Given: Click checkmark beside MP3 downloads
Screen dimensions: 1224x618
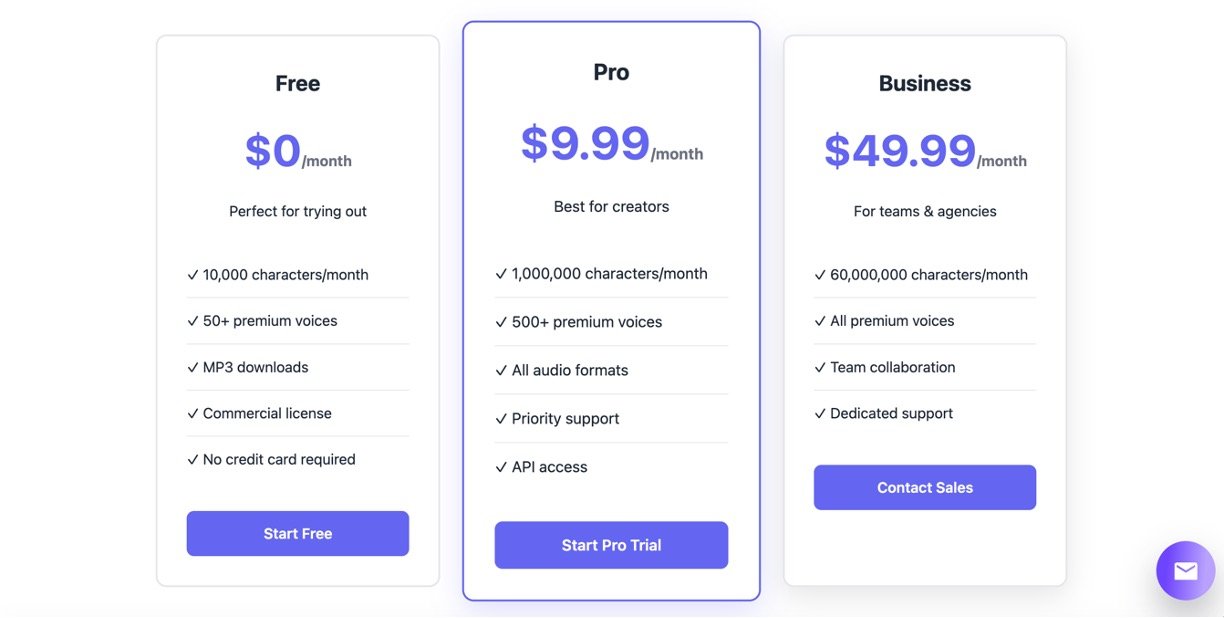Looking at the screenshot, I should 193,367.
